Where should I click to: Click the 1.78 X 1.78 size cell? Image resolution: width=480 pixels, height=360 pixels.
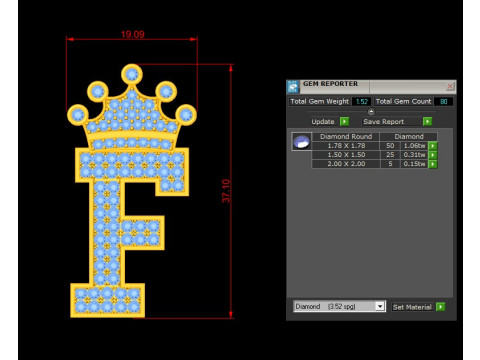click(346, 146)
